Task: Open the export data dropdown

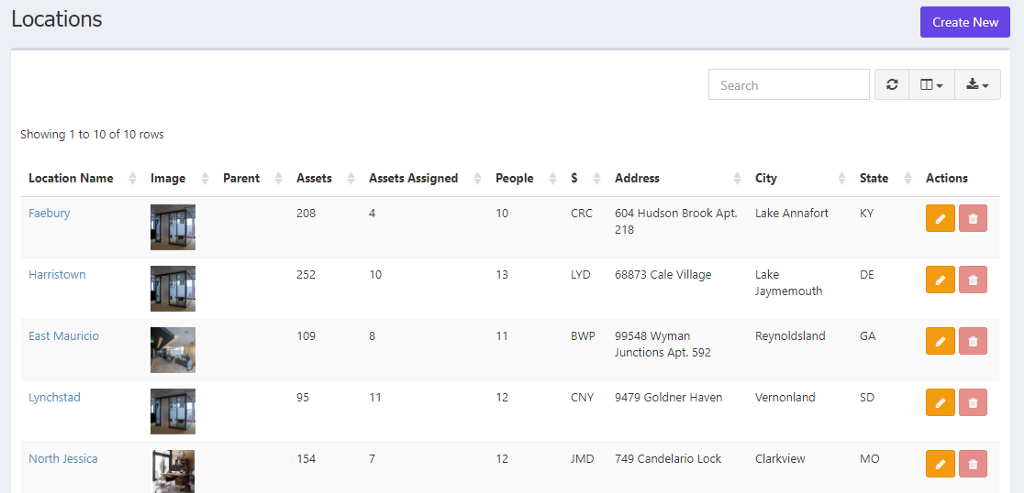Action: 977,85
